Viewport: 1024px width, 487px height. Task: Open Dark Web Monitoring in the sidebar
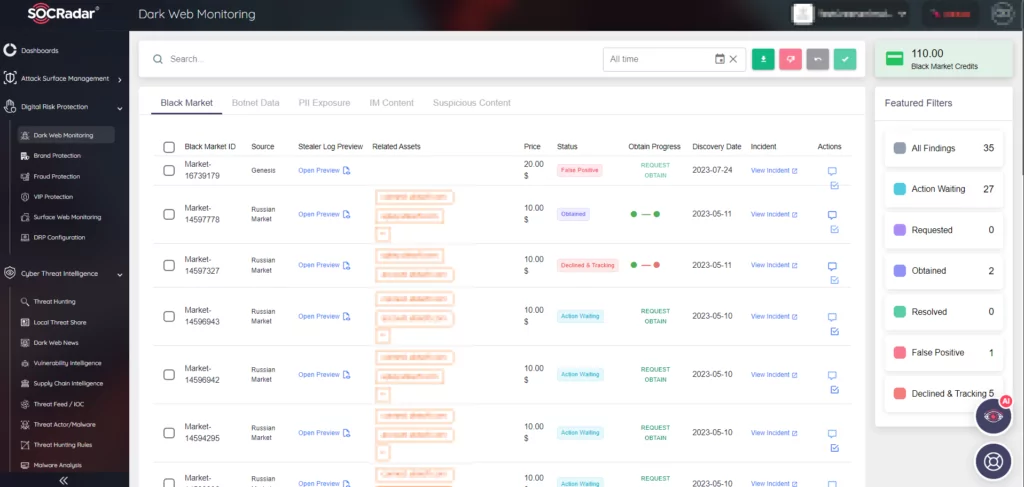coord(64,135)
